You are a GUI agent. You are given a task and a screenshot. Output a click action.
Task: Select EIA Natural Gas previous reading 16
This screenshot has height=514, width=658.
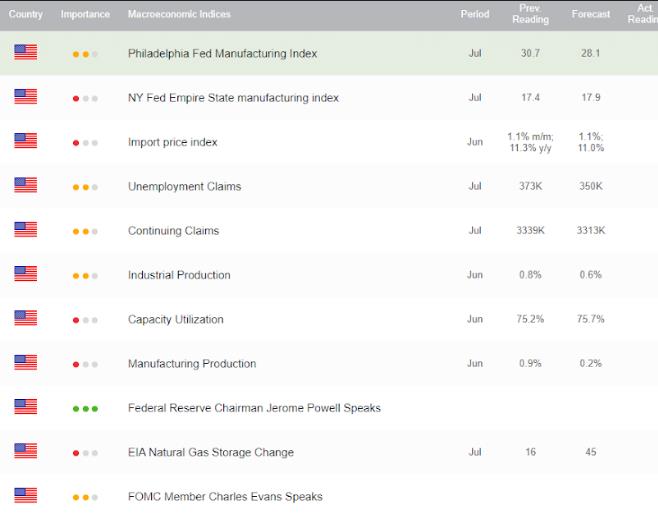point(530,452)
